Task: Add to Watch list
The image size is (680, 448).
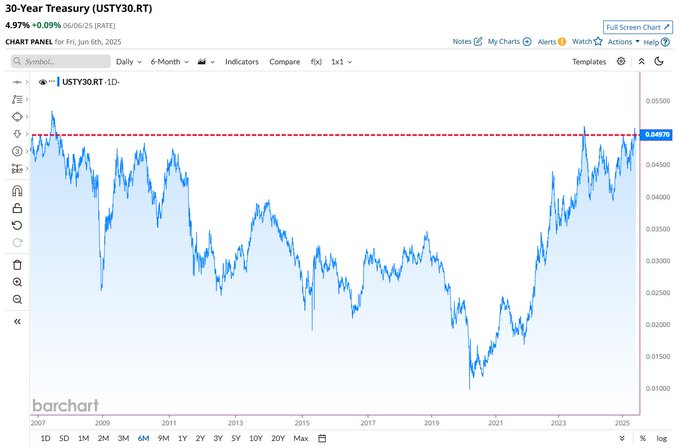Action: (587, 41)
